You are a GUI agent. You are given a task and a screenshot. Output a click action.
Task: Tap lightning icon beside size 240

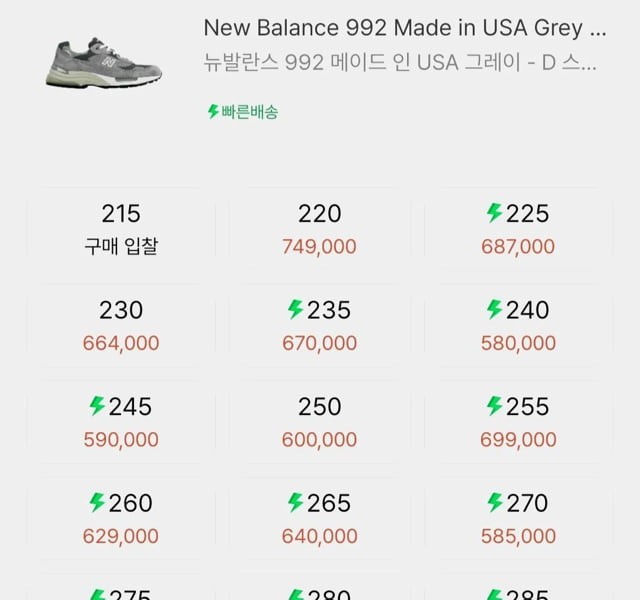[x=494, y=310]
